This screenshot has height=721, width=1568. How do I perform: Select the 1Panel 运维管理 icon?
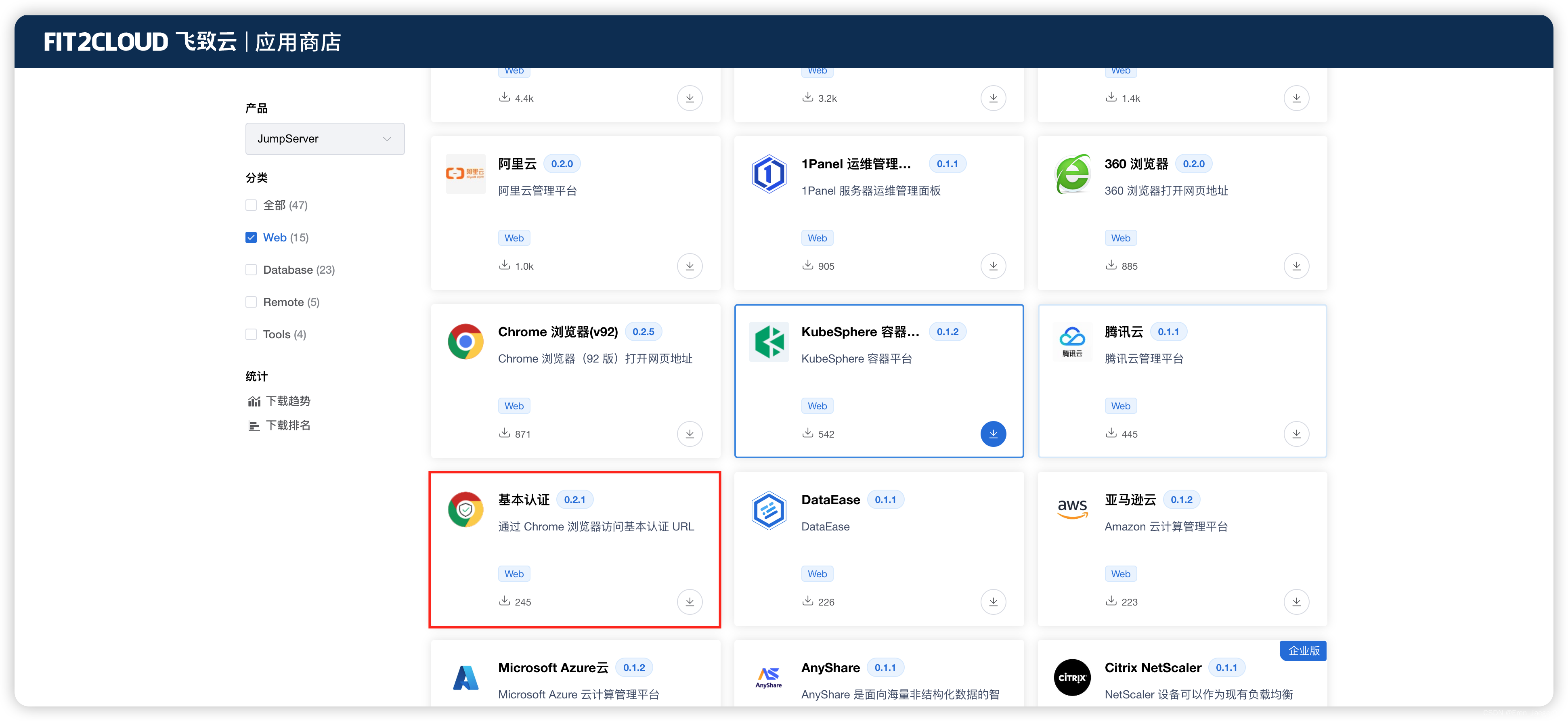[768, 174]
